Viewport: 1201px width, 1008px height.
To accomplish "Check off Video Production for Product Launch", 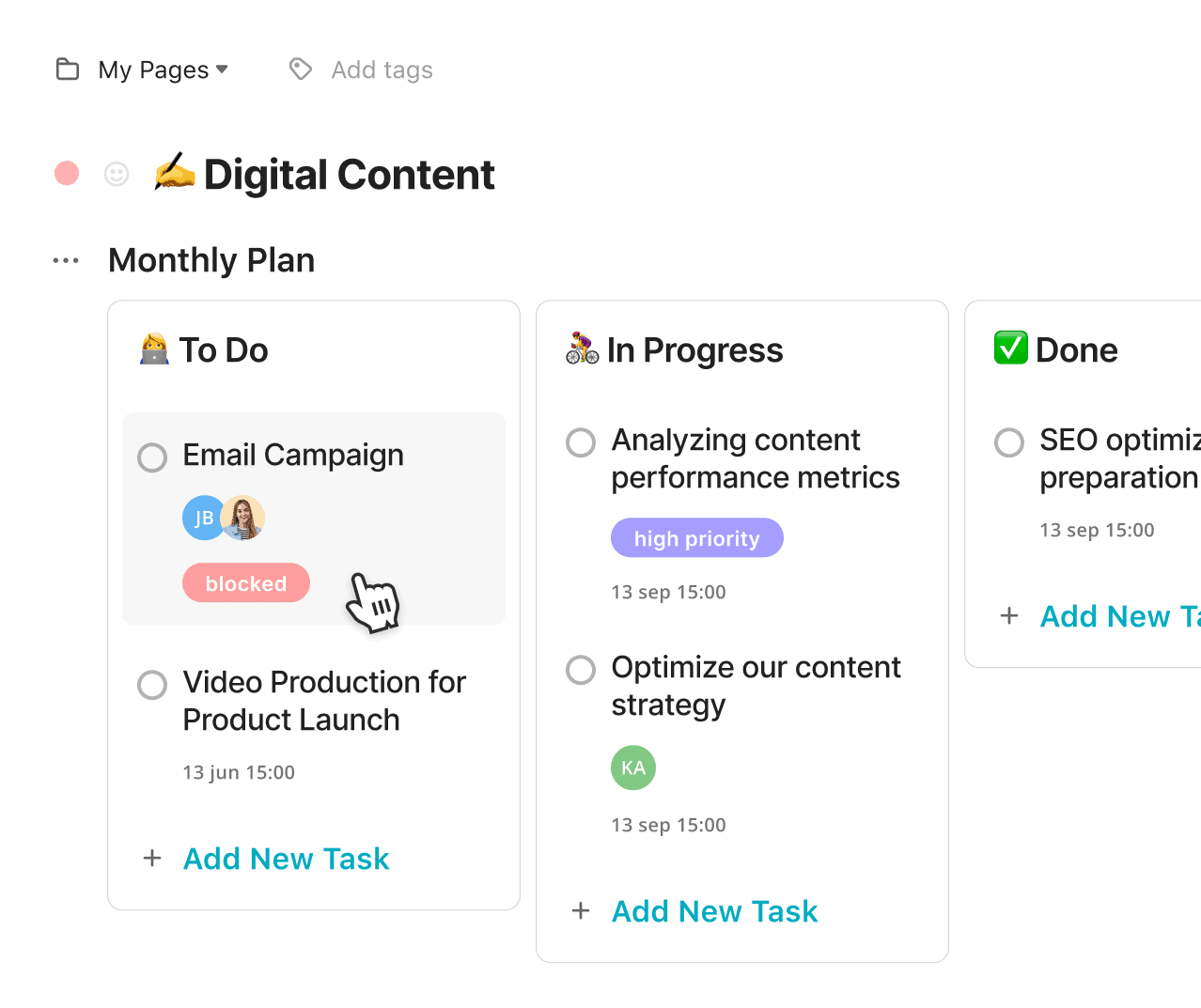I will point(152,685).
